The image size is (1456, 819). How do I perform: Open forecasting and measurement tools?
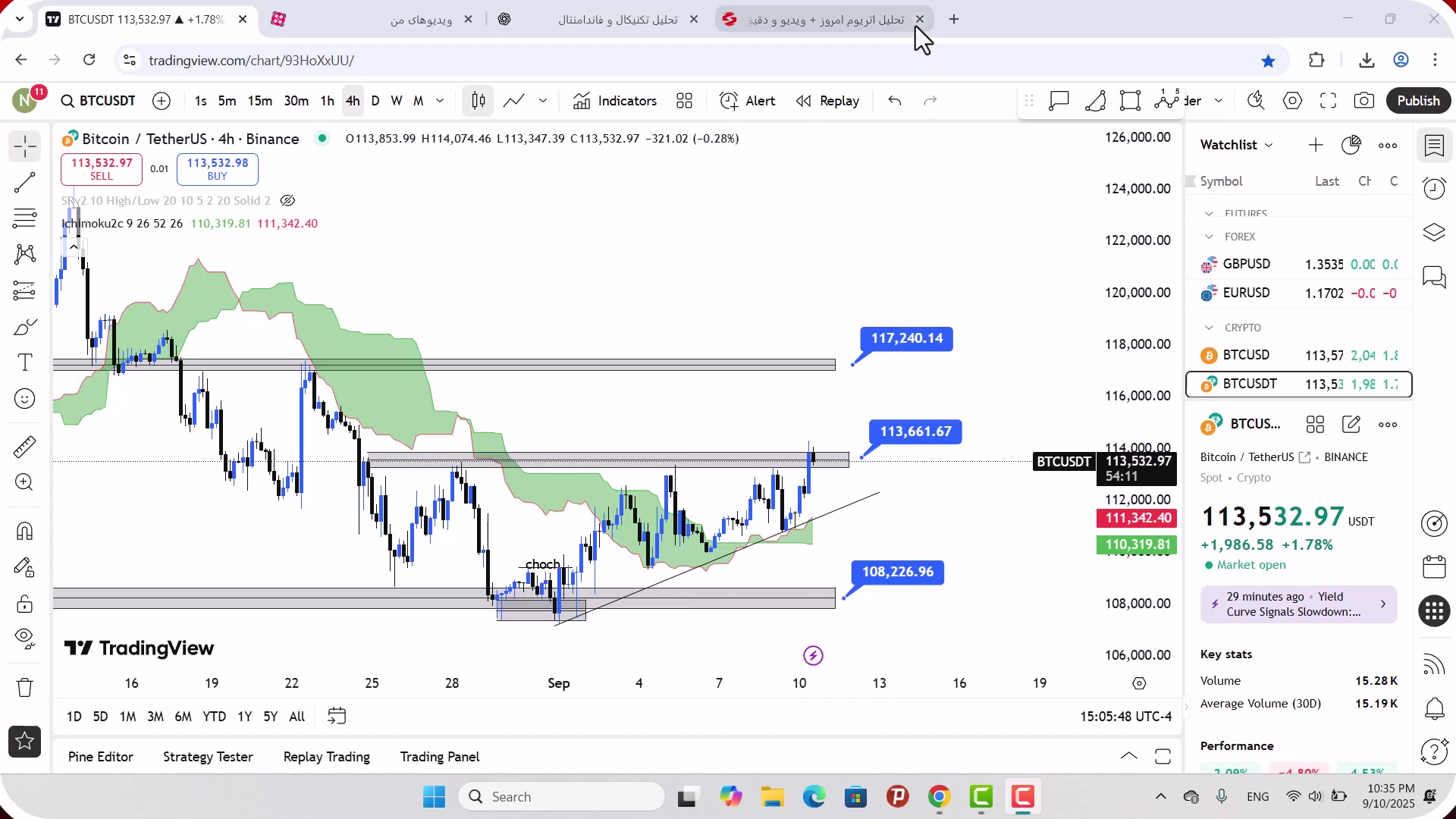[24, 290]
